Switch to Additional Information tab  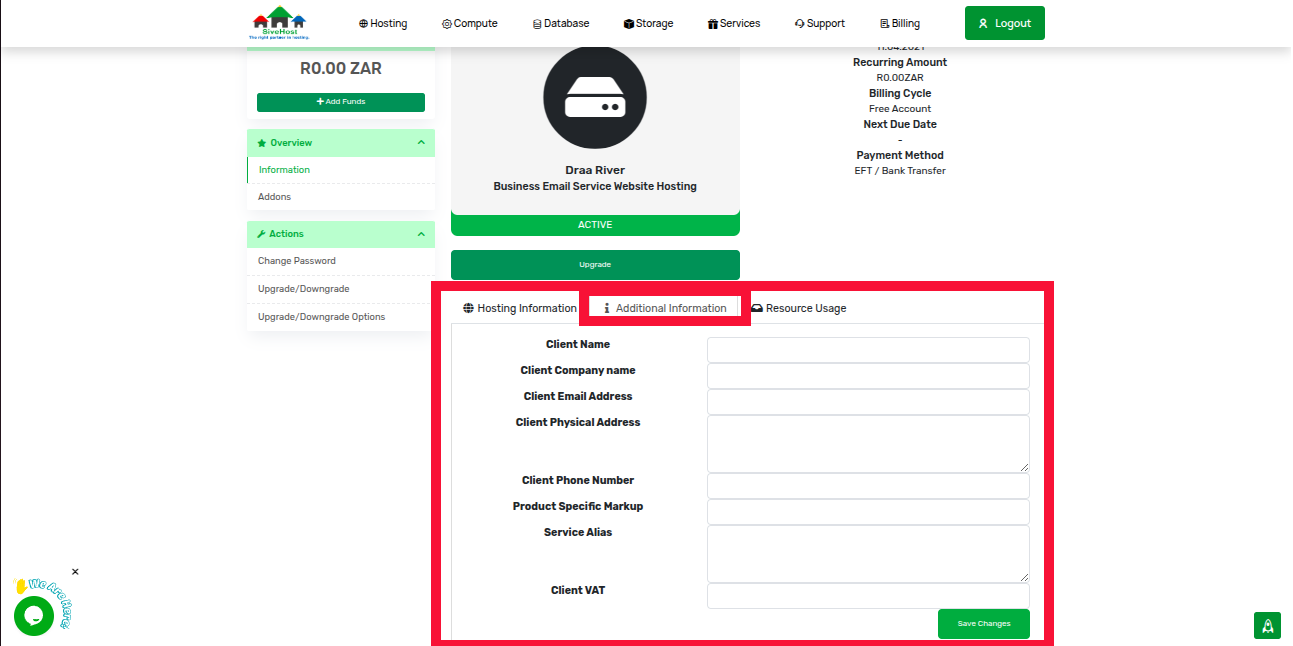(x=665, y=308)
